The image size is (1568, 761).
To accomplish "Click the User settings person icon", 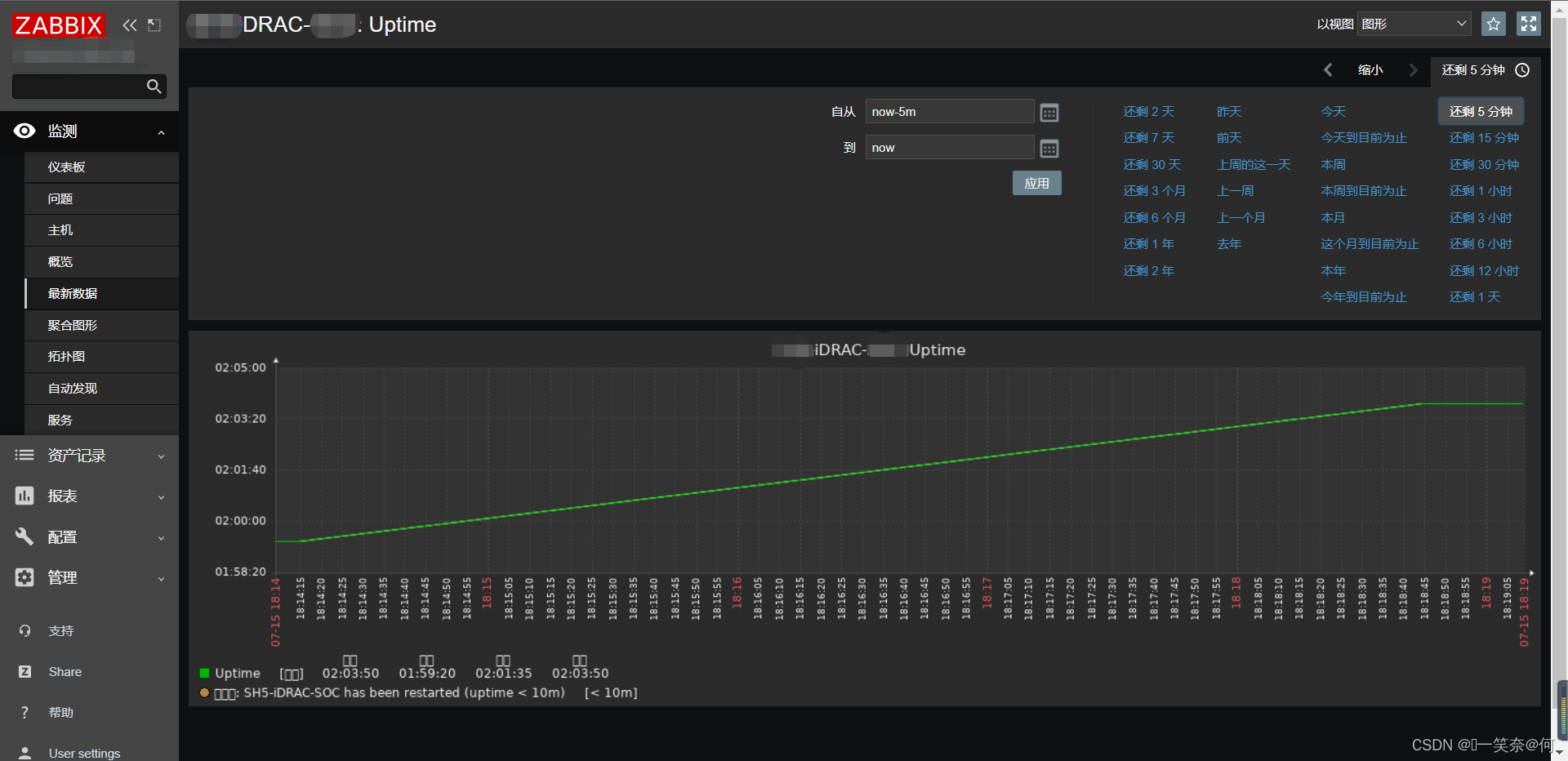I will tap(24, 753).
